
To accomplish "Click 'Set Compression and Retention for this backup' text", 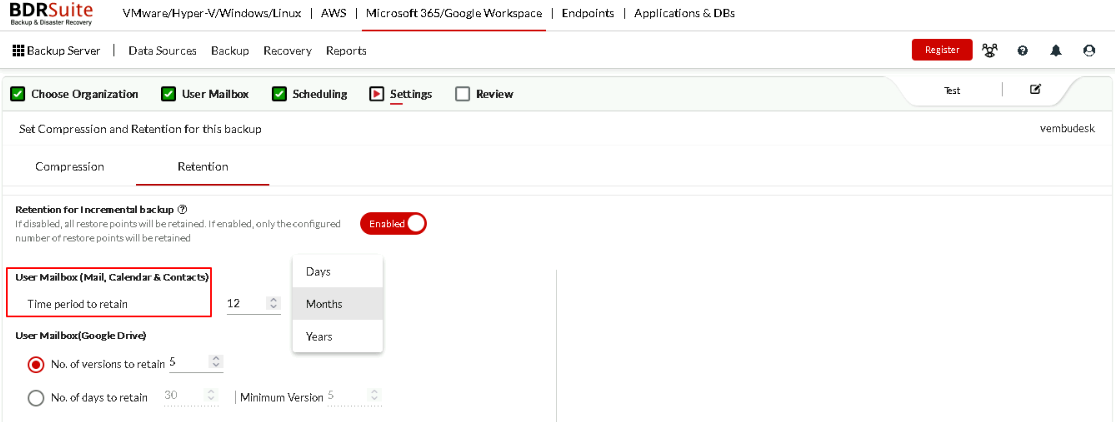I will tap(140, 129).
